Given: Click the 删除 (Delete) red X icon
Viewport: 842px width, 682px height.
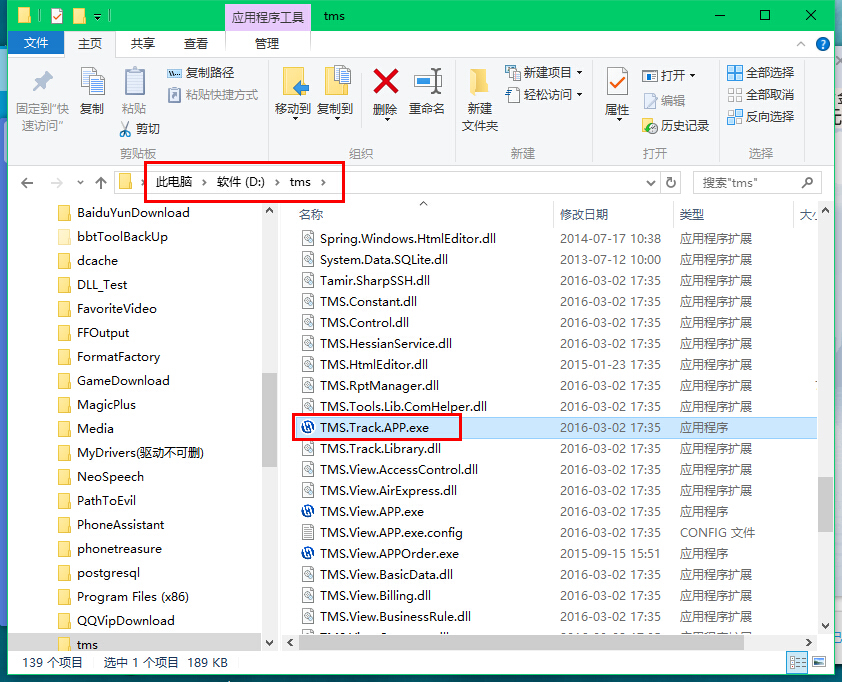Looking at the screenshot, I should pos(385,82).
